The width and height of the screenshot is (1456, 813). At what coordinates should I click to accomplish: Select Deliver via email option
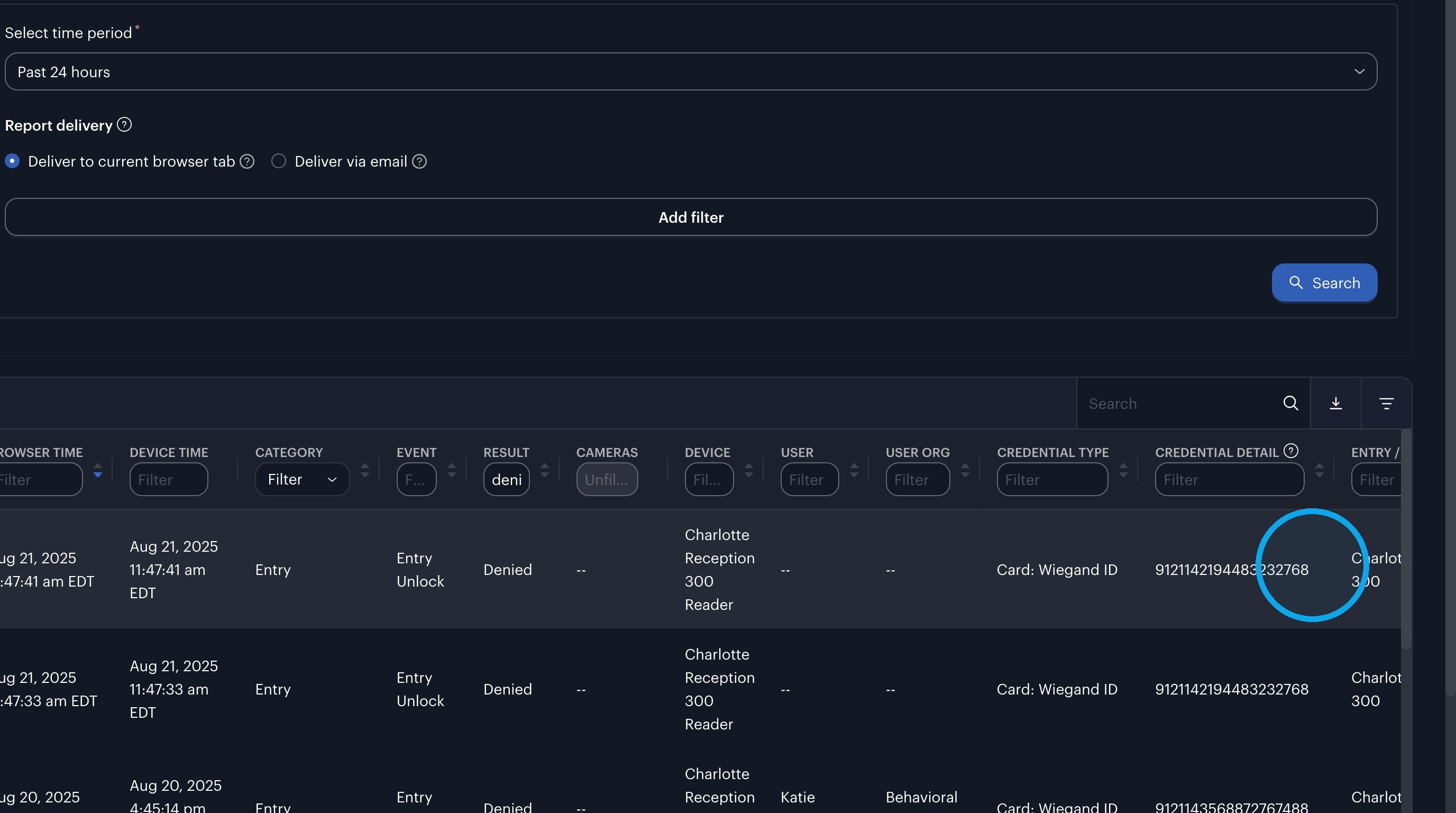[279, 161]
